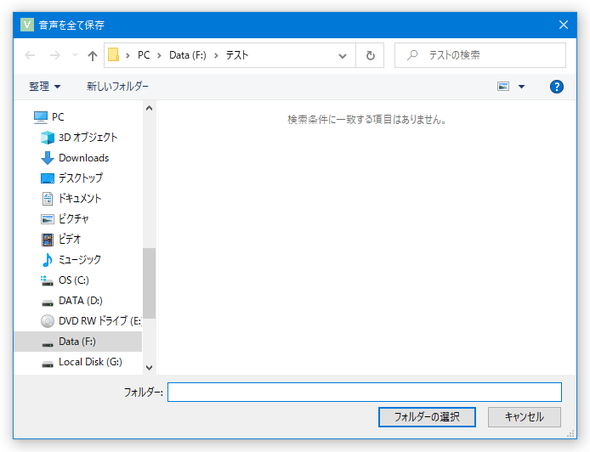Select テスト in the address breadcrumb
The width and height of the screenshot is (590, 452).
click(x=237, y=55)
